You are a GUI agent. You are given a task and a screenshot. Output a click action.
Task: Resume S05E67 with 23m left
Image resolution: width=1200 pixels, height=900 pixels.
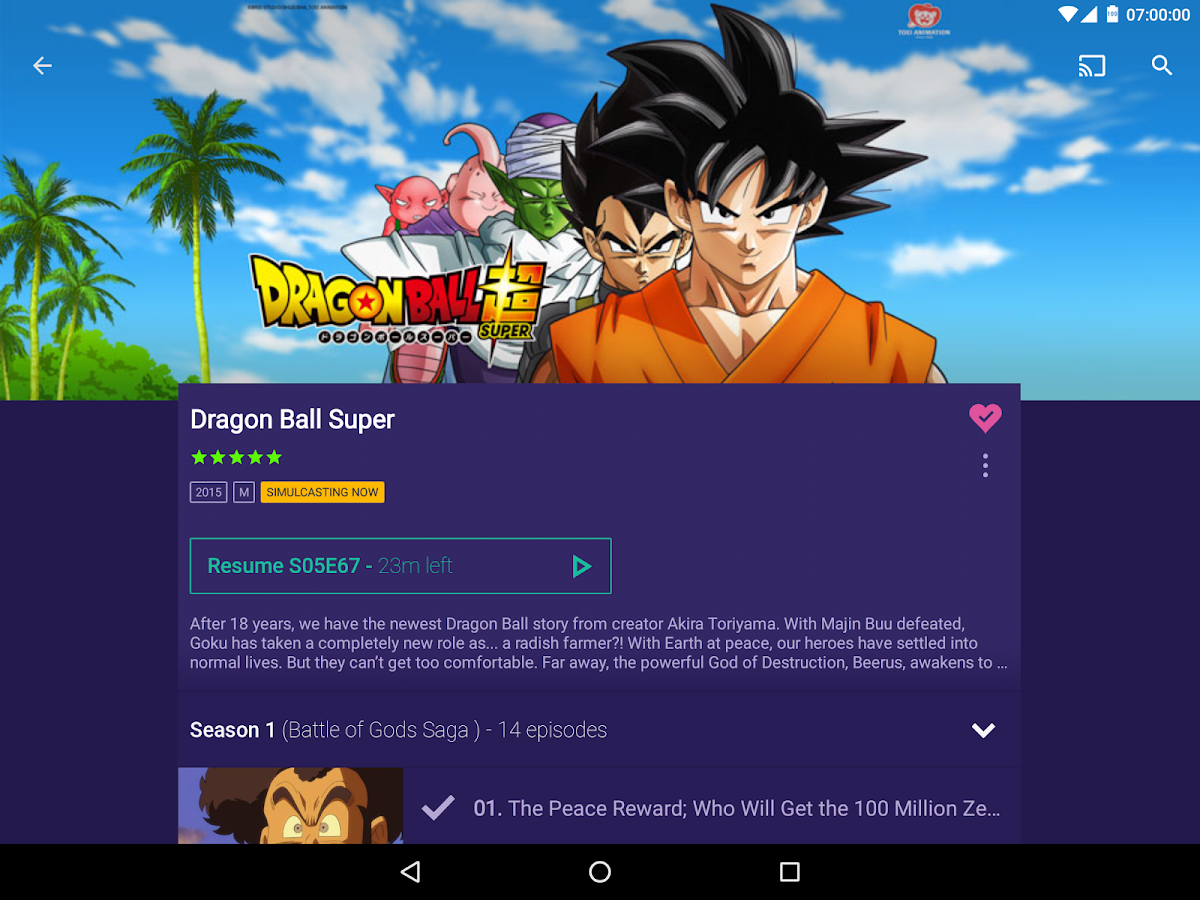coord(400,566)
